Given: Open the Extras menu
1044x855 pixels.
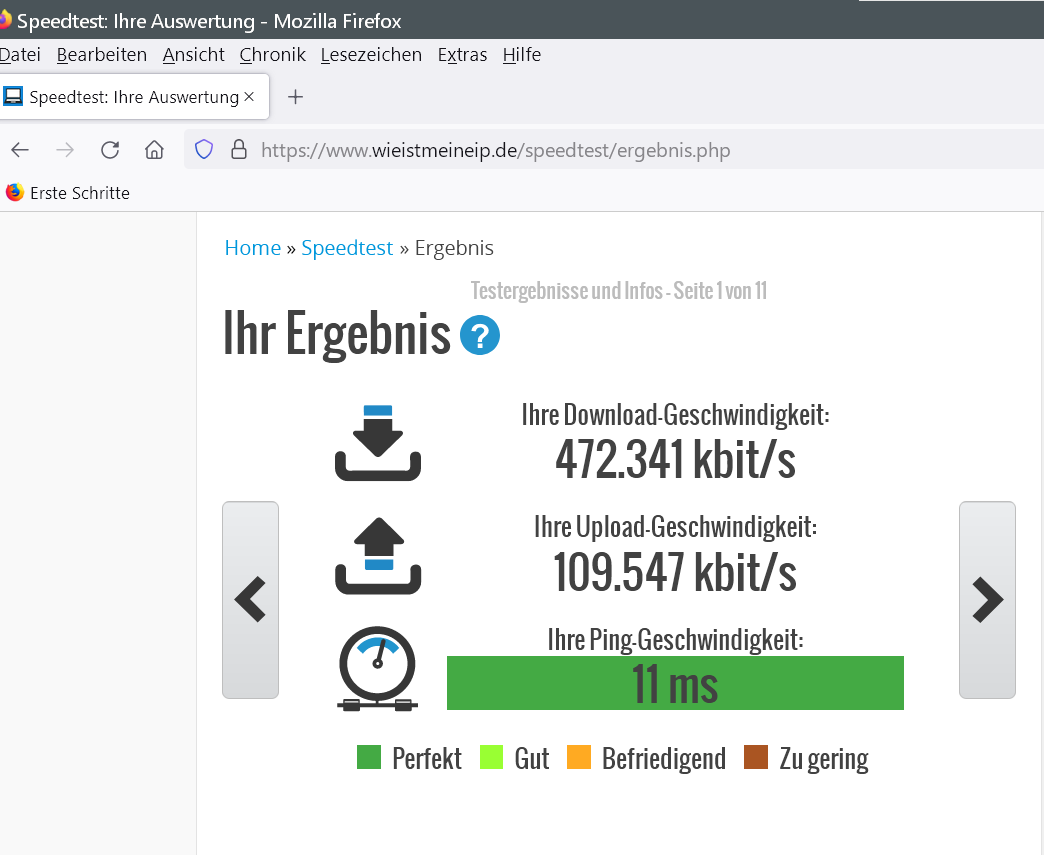Looking at the screenshot, I should pyautogui.click(x=462, y=55).
